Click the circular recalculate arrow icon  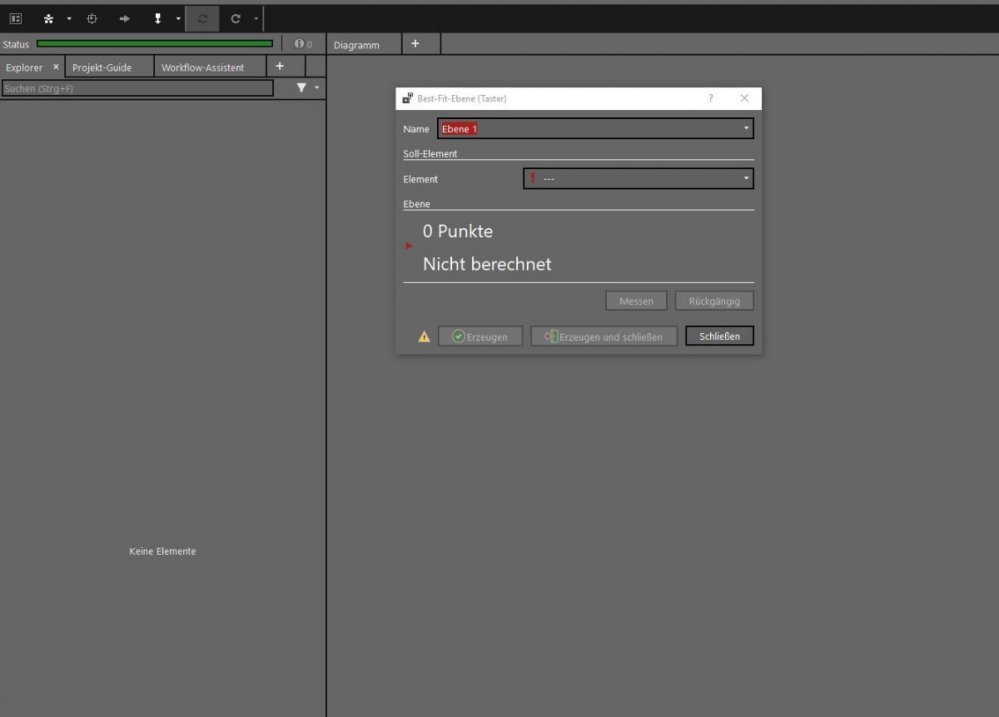click(235, 18)
